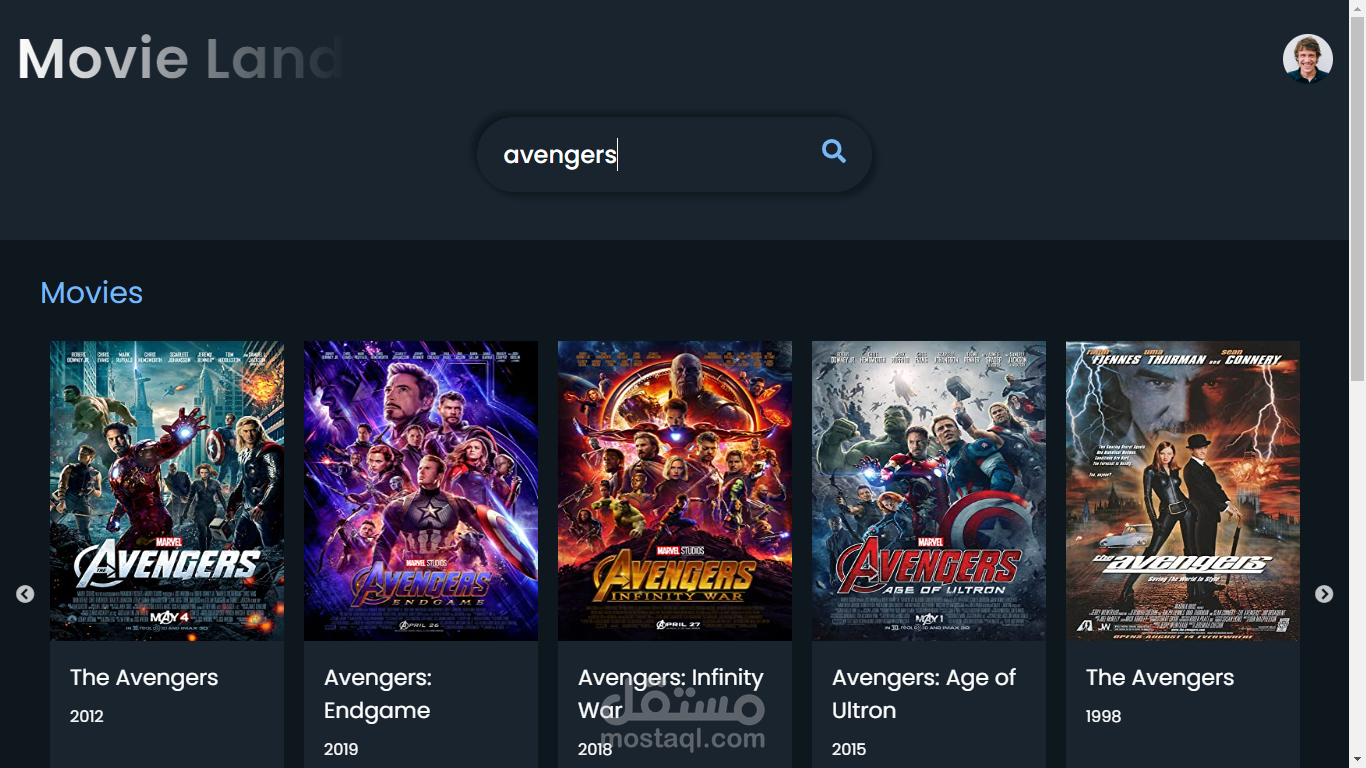Click the Movie Land logo title
The image size is (1366, 768).
(181, 58)
